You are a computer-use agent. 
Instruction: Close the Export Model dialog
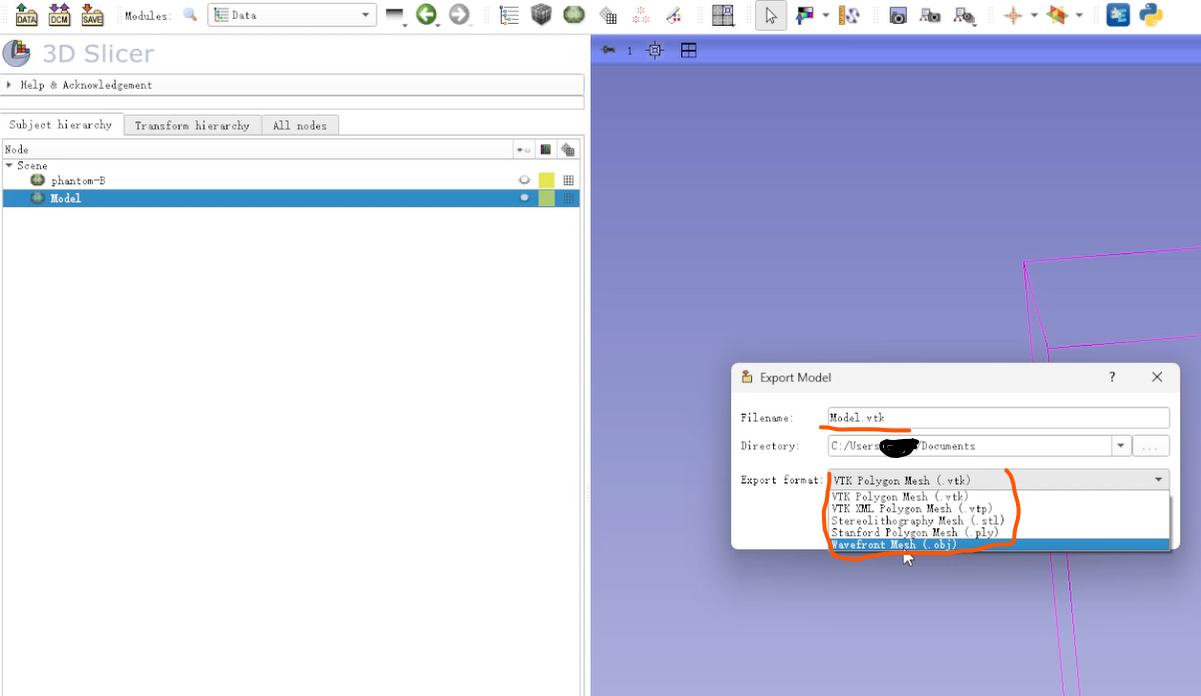click(1157, 377)
